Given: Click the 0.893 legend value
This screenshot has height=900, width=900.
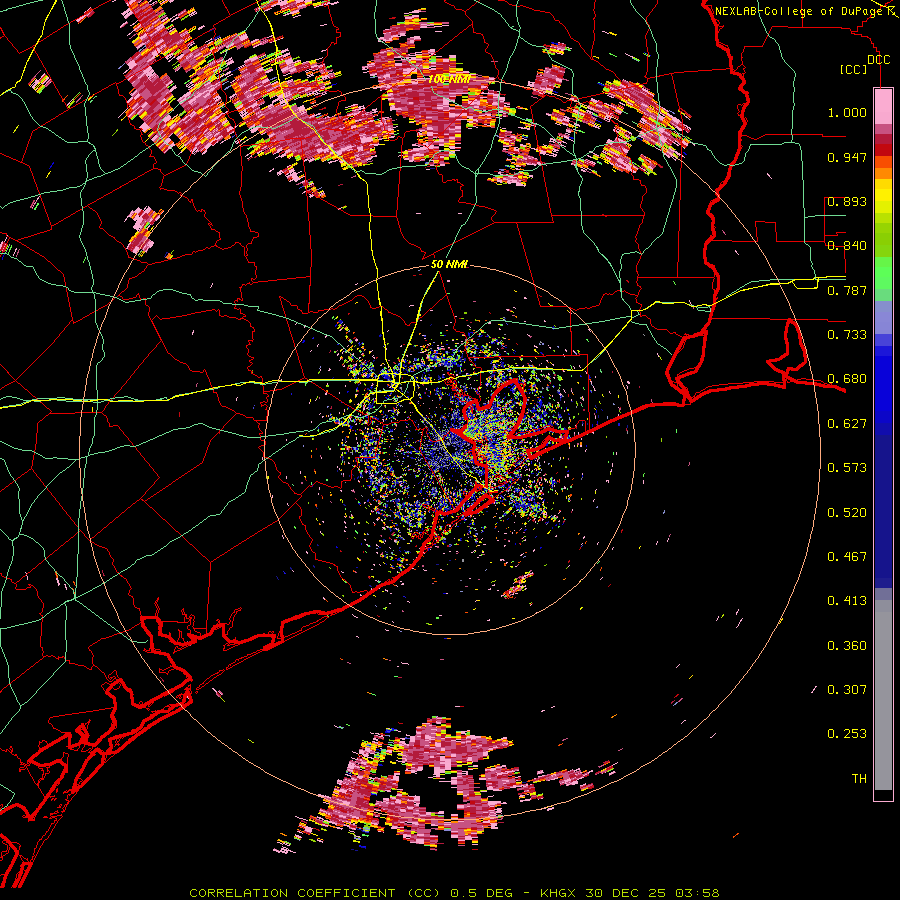Looking at the screenshot, I should click(x=847, y=201).
